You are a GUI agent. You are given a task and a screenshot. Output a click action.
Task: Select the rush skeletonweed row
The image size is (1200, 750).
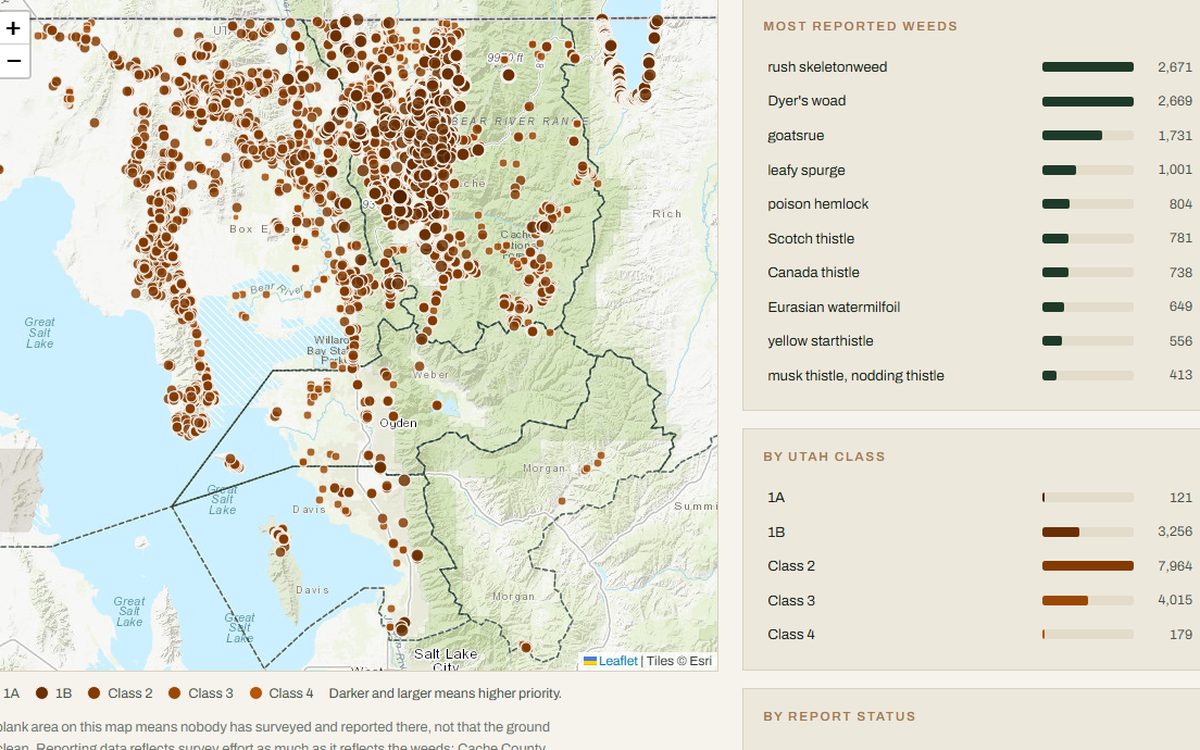[979, 67]
